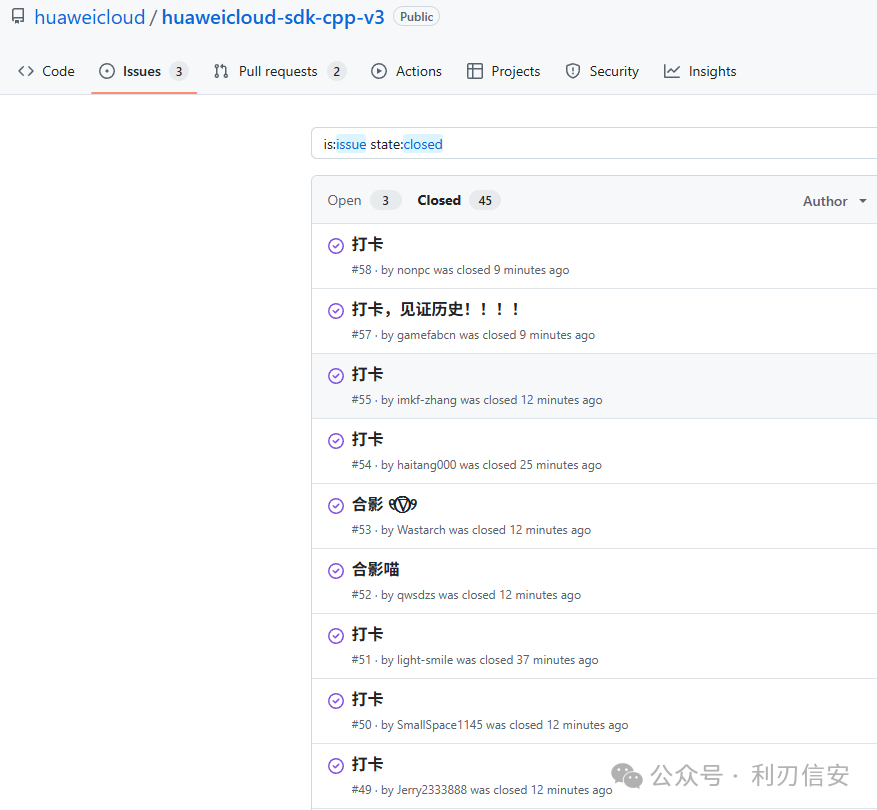Click the Issues count badge 3
Screen dimensions: 877x810
(179, 72)
